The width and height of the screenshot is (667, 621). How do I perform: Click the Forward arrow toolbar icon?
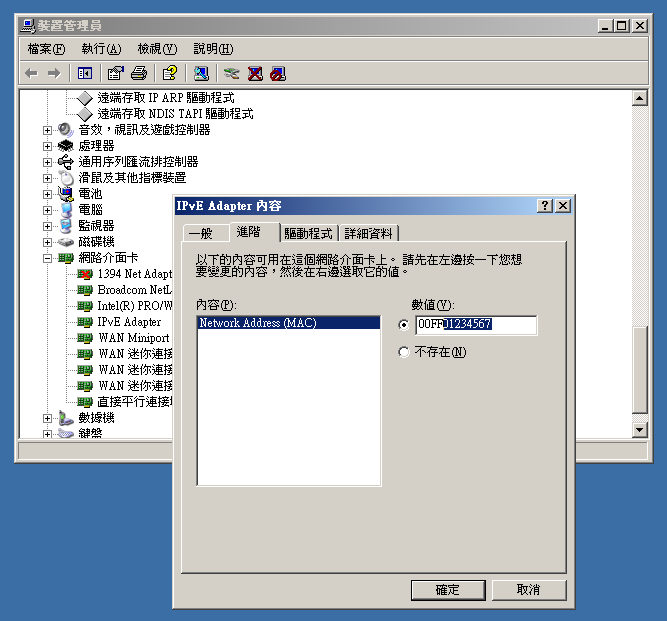(x=54, y=74)
